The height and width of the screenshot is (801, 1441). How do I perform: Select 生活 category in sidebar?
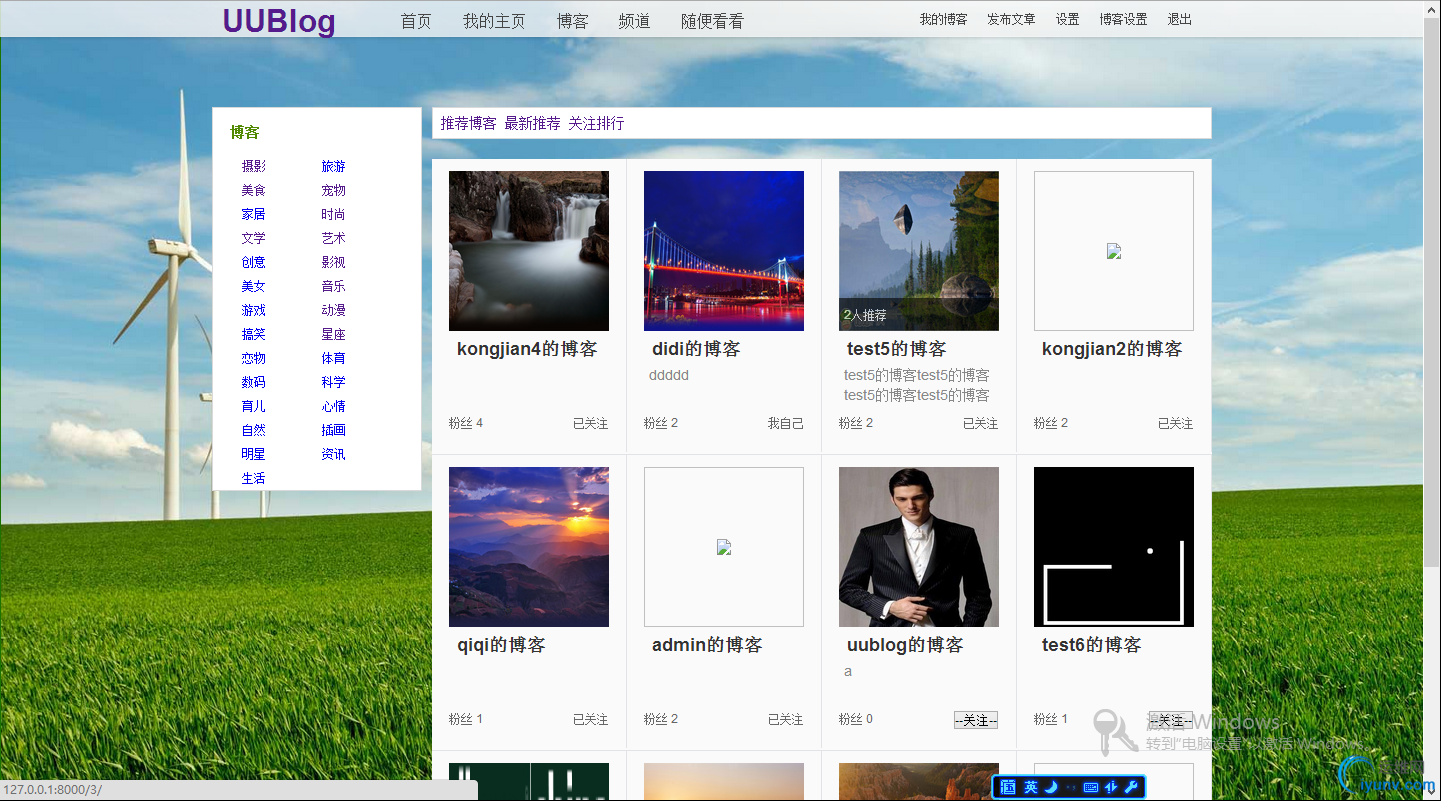click(x=253, y=478)
